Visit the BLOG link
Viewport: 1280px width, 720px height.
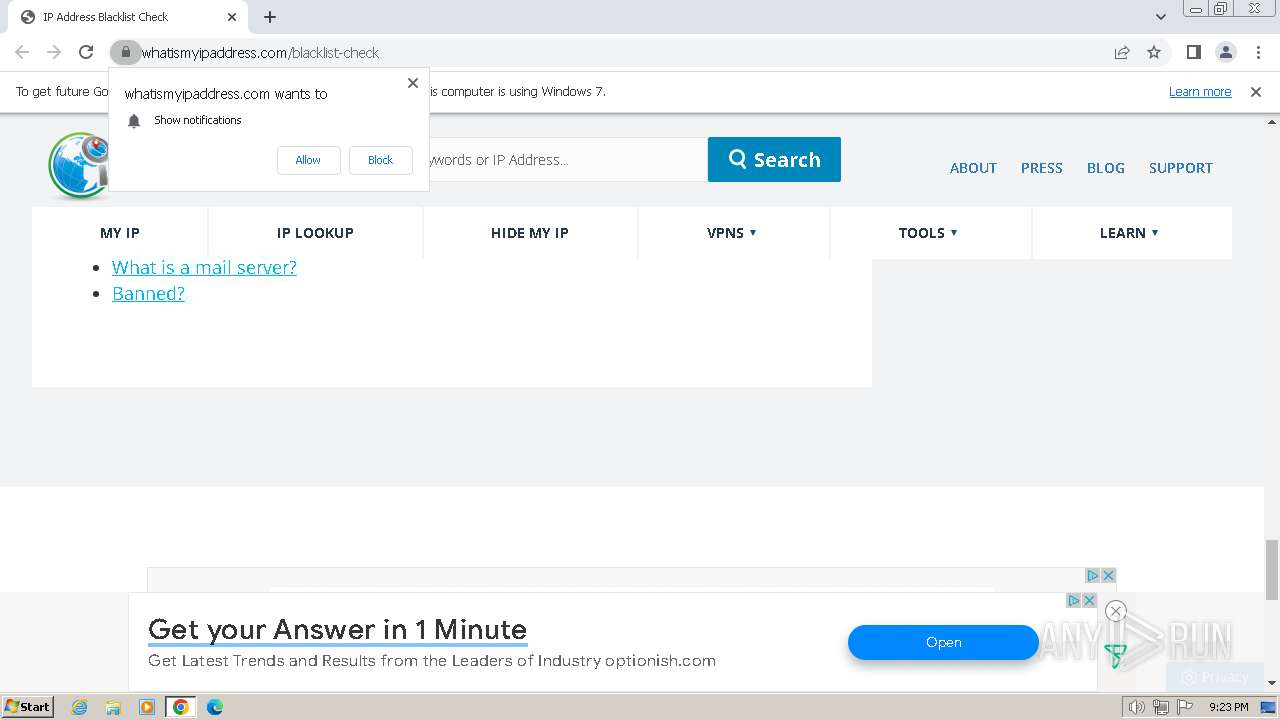1106,168
